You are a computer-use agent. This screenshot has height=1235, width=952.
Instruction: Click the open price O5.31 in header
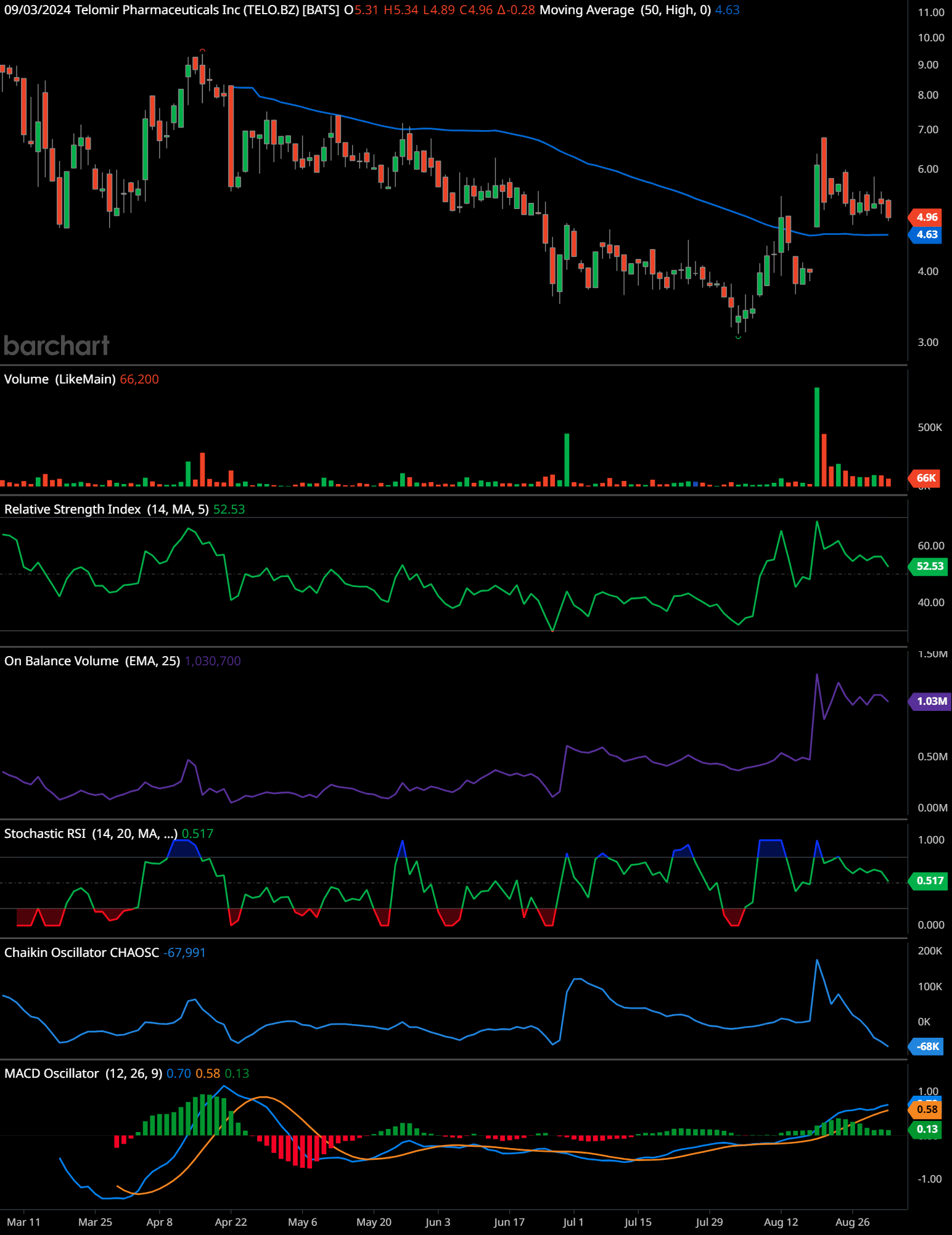(x=361, y=10)
